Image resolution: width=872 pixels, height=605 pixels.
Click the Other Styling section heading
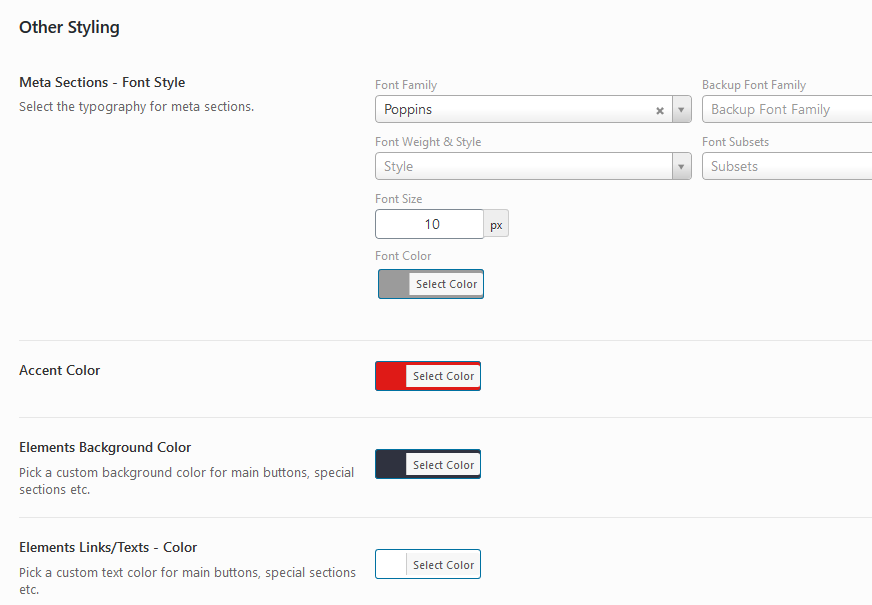[x=69, y=27]
